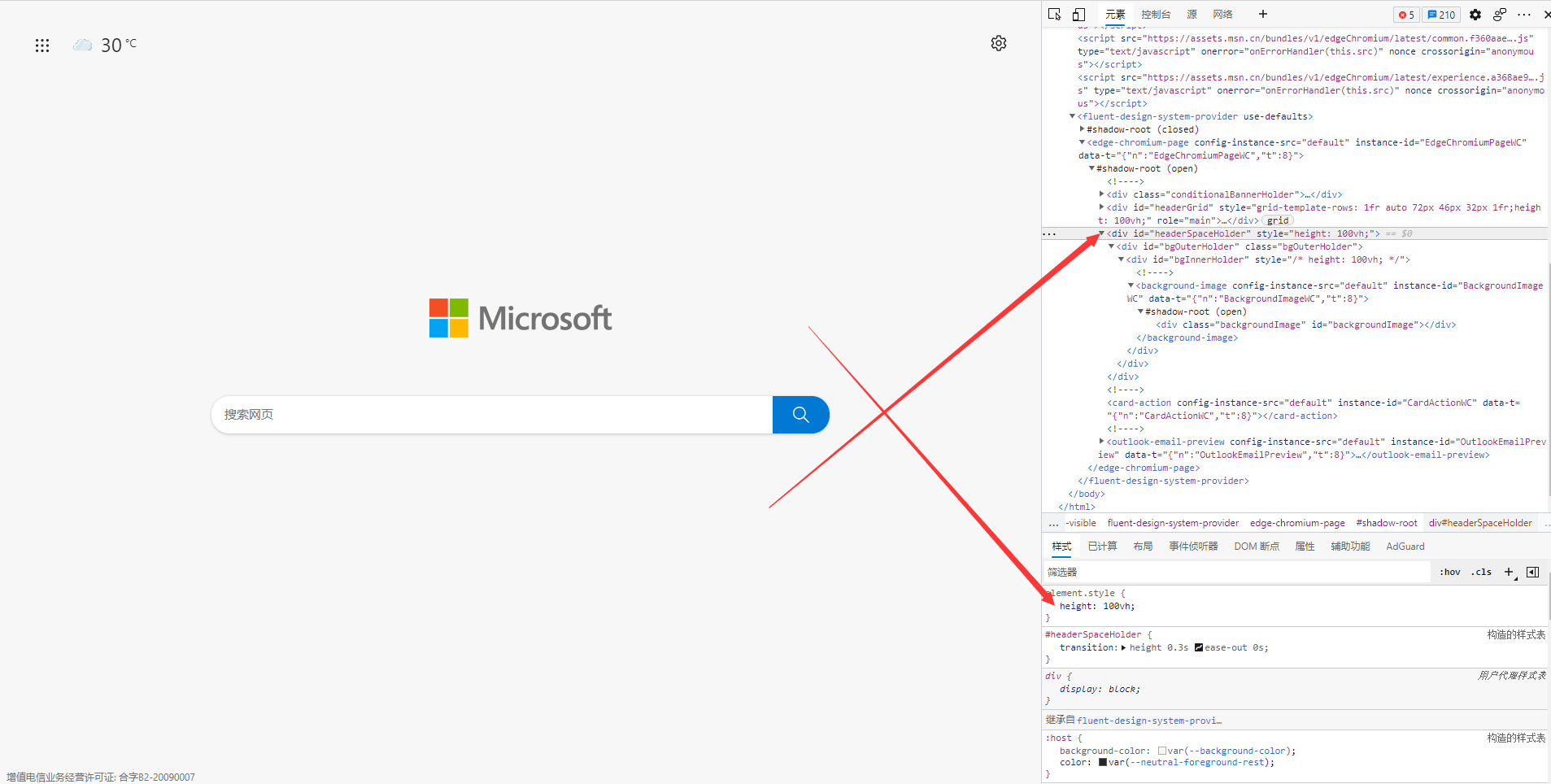This screenshot has height=784, width=1551.
Task: Collapse the edge-chromium-page node
Action: coord(1083,142)
